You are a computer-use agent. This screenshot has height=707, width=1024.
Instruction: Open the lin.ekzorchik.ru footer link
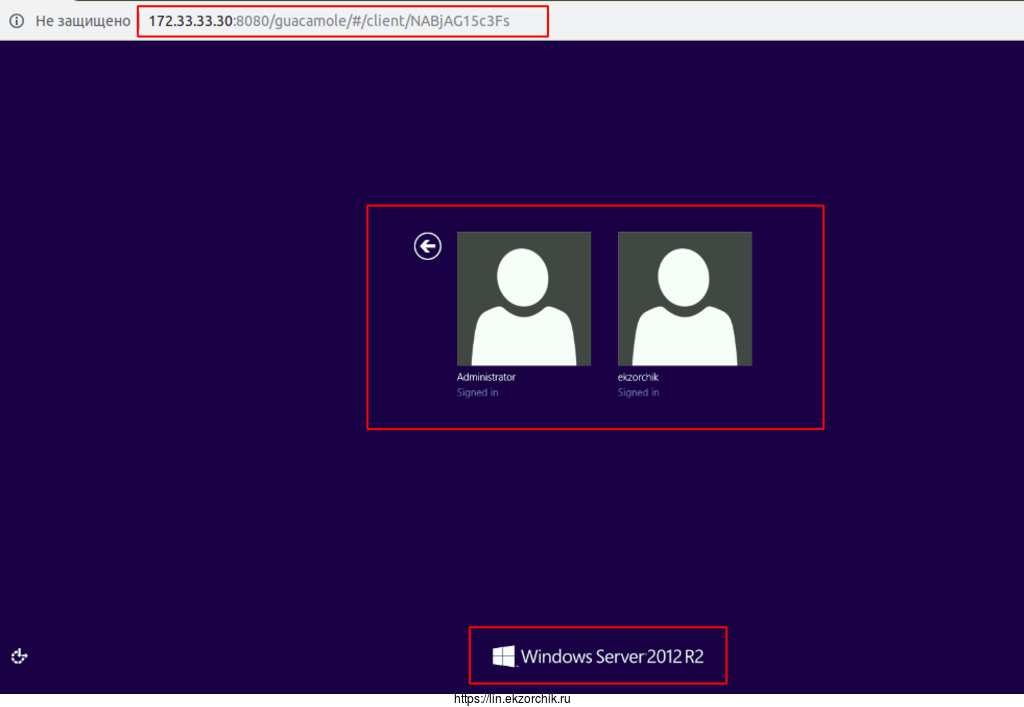[x=512, y=699]
